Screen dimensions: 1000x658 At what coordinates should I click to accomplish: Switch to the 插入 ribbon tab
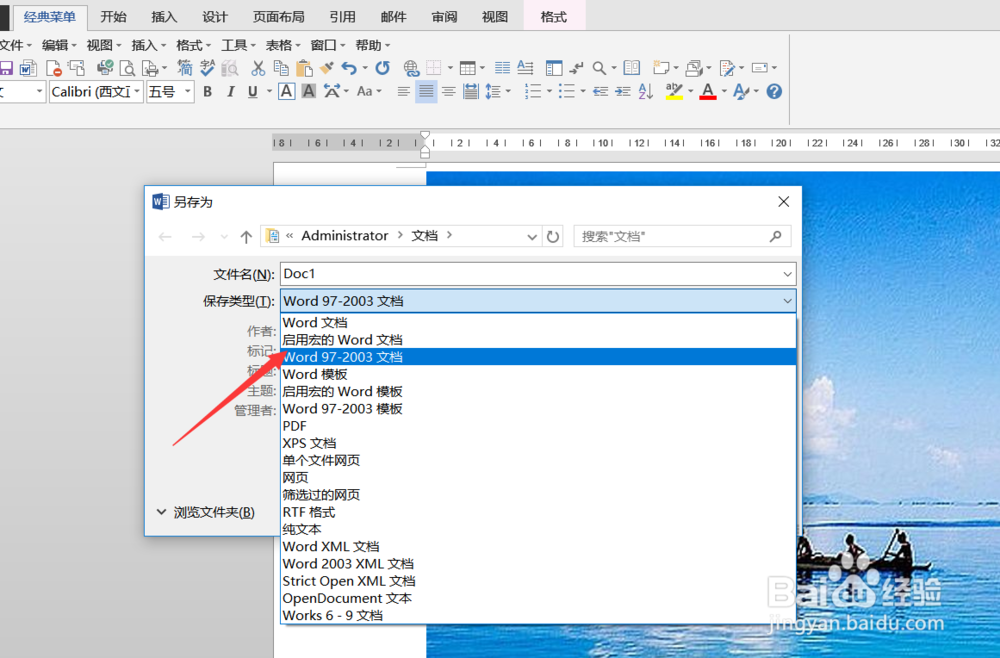[x=164, y=16]
